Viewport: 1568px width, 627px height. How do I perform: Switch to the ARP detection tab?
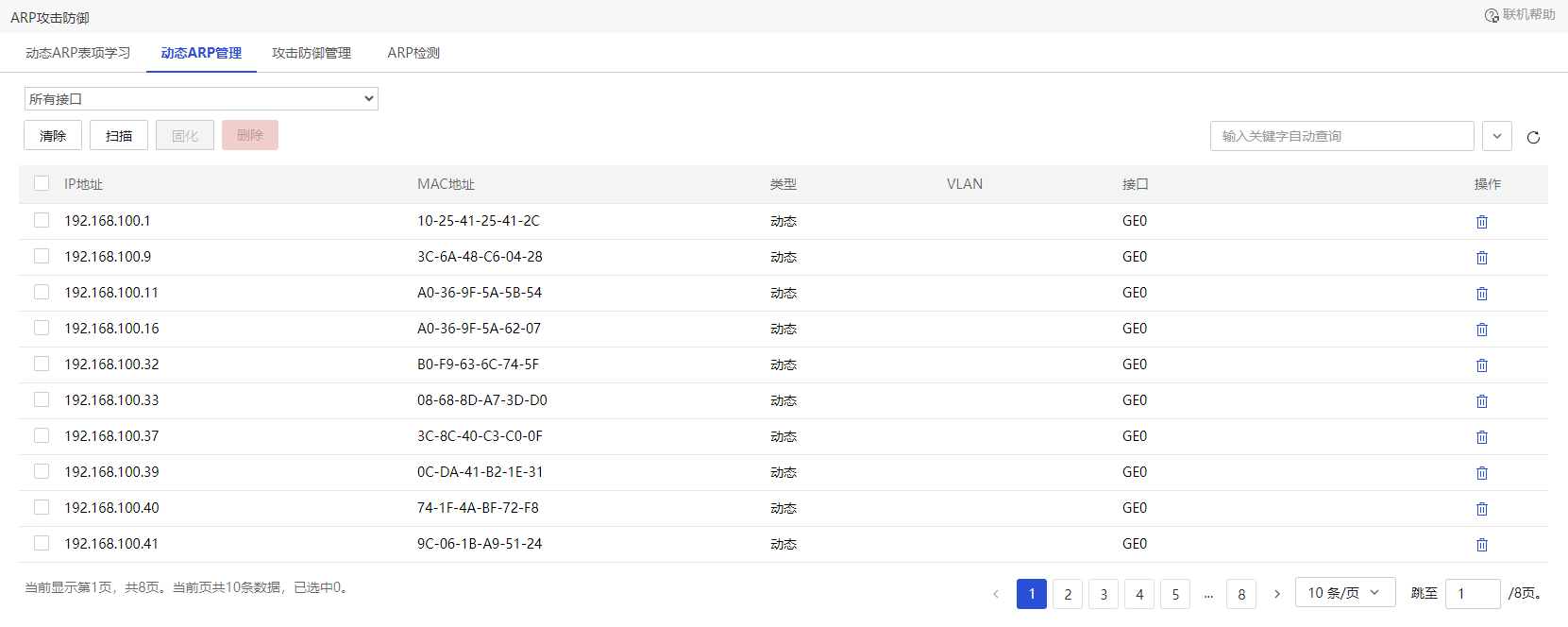413,53
